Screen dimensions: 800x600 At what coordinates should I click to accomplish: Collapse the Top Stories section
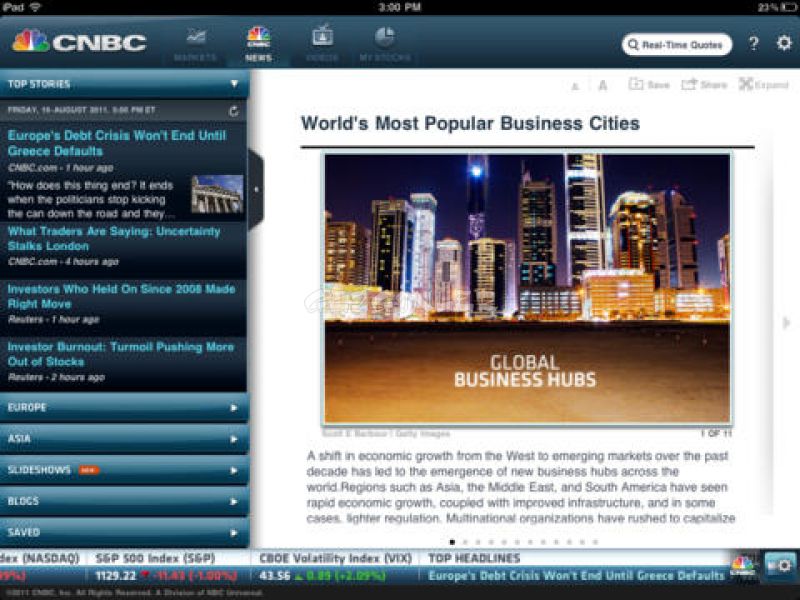[234, 83]
